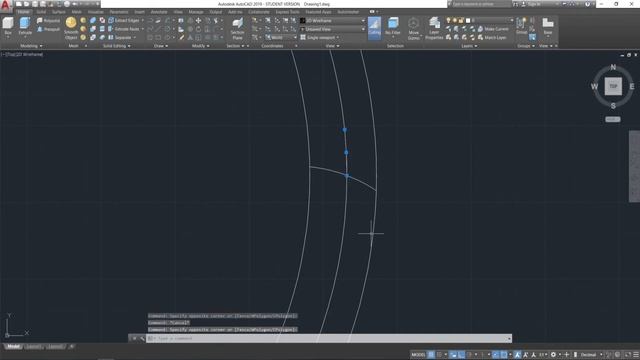Viewport: 640px width, 360px height.
Task: Switch to the Solid ribbon tab
Action: tap(41, 12)
